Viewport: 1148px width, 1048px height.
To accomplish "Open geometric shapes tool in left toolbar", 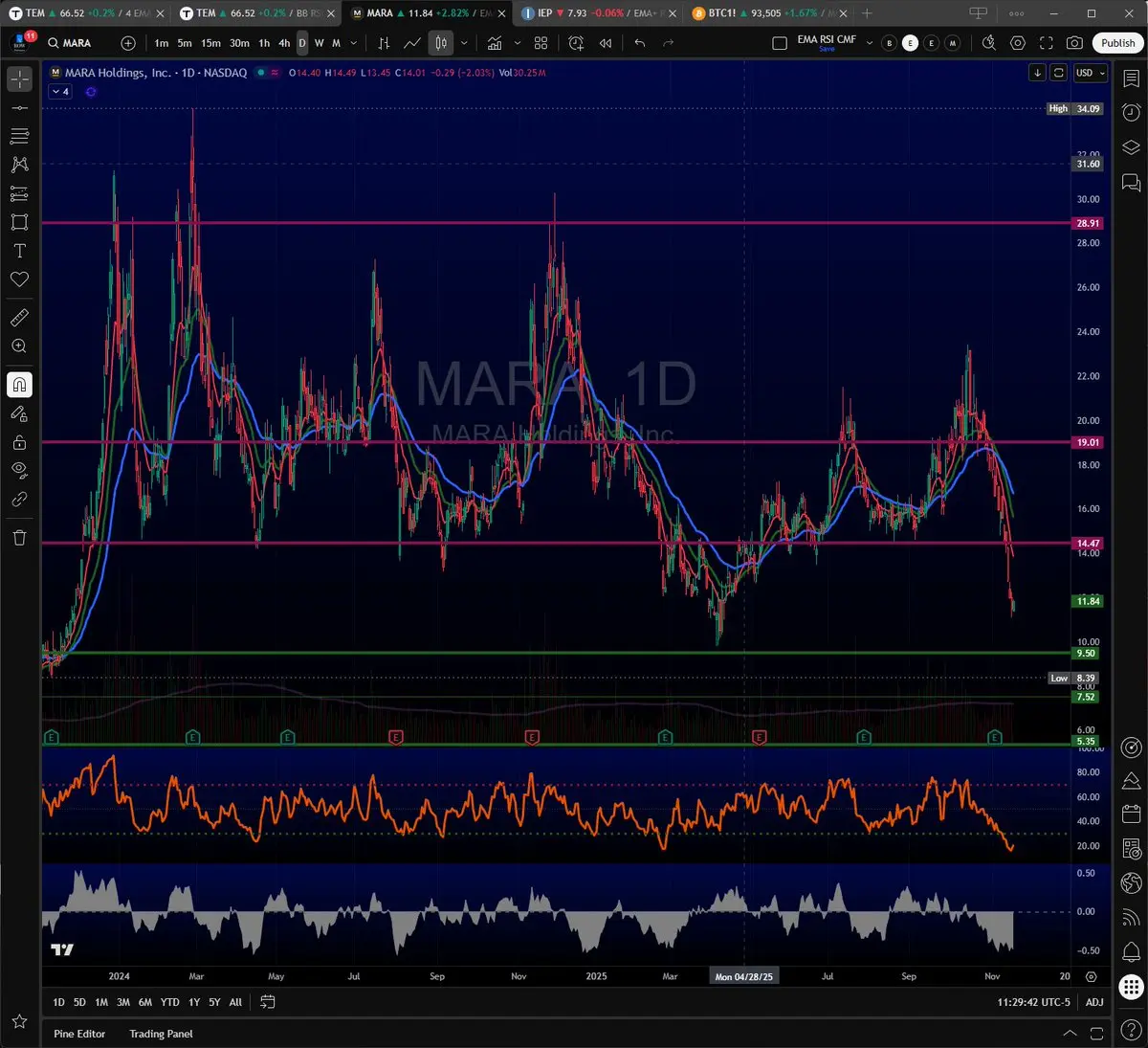I will pyautogui.click(x=19, y=222).
